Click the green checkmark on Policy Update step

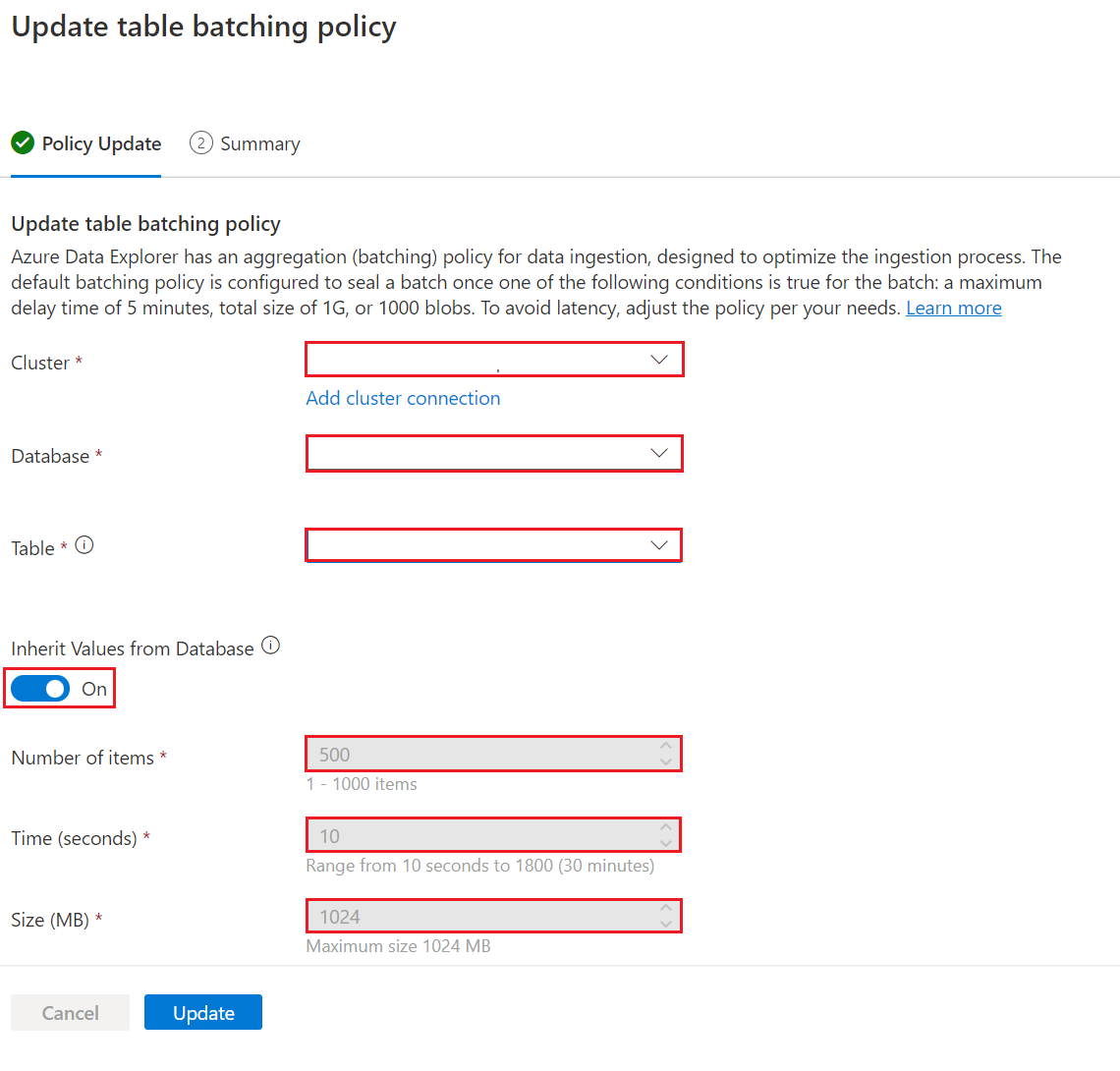22,142
